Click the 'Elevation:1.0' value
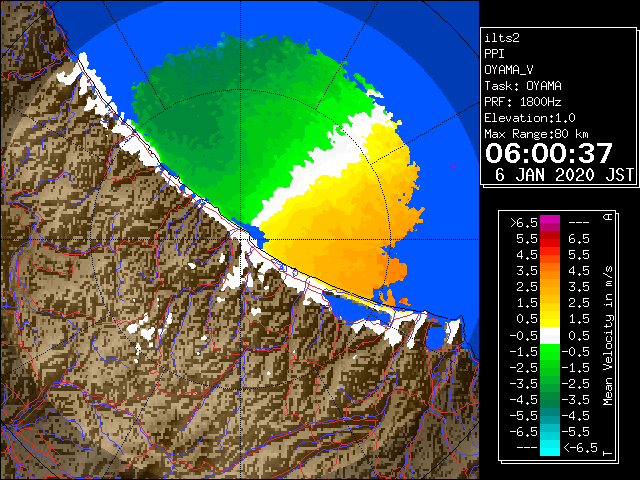Image resolution: width=640 pixels, height=480 pixels. click(530, 118)
